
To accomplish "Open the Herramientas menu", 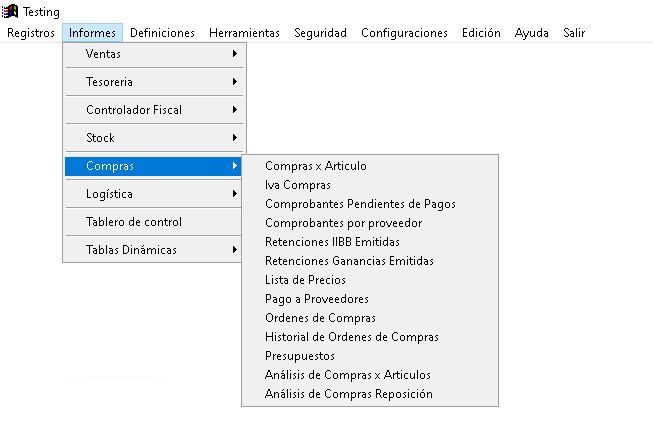I will click(244, 33).
